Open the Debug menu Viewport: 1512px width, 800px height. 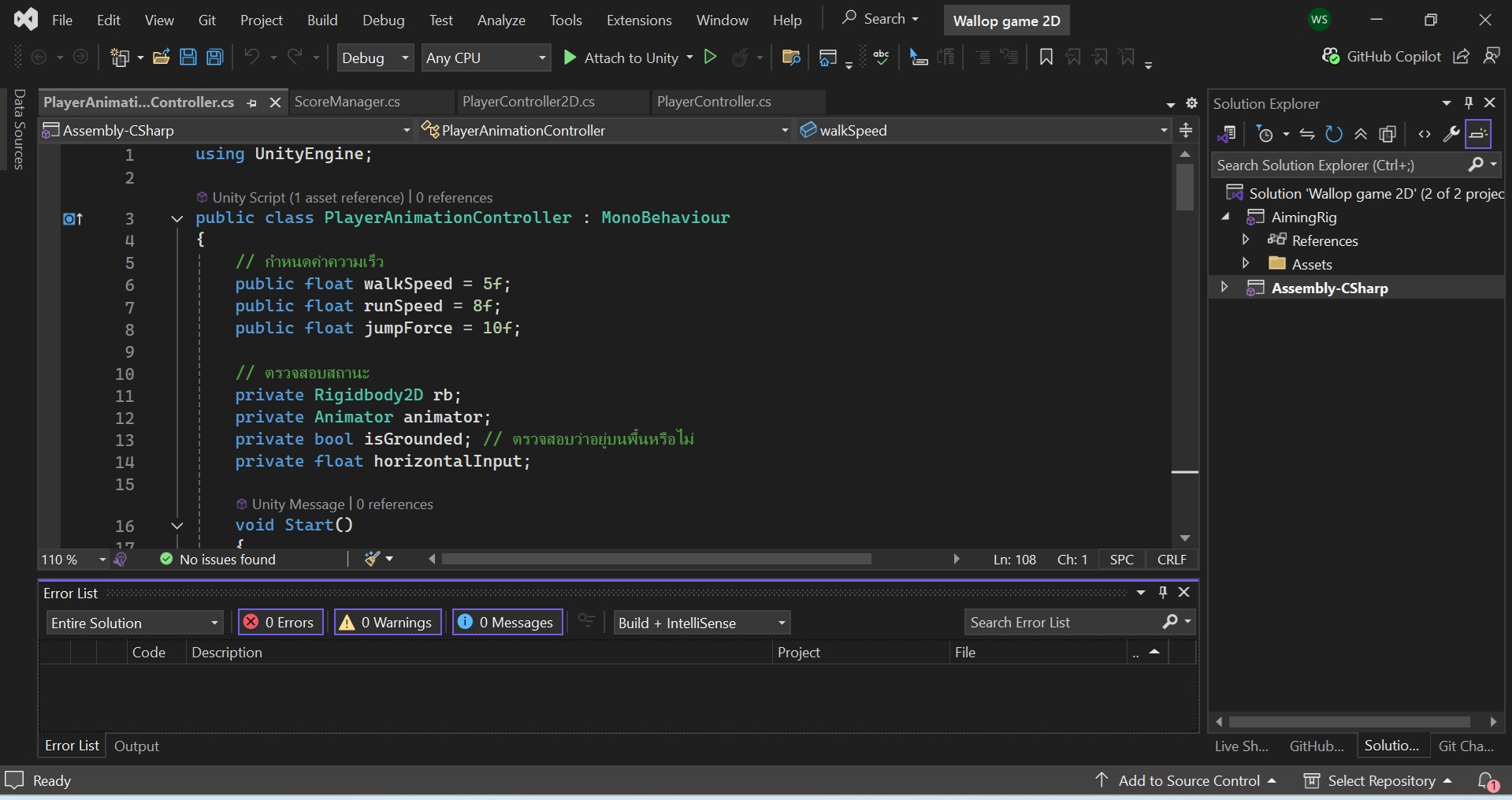click(x=383, y=20)
